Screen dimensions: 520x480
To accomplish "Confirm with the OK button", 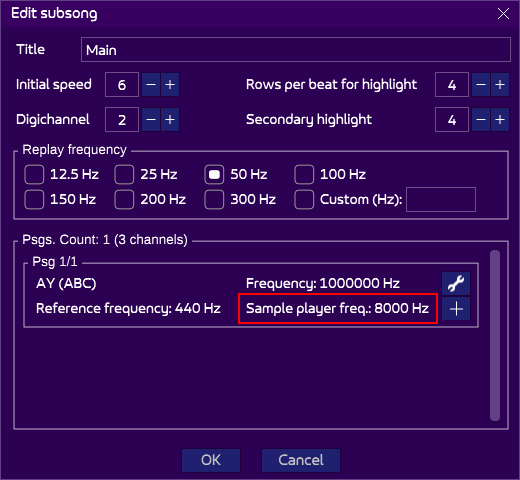I will (211, 460).
